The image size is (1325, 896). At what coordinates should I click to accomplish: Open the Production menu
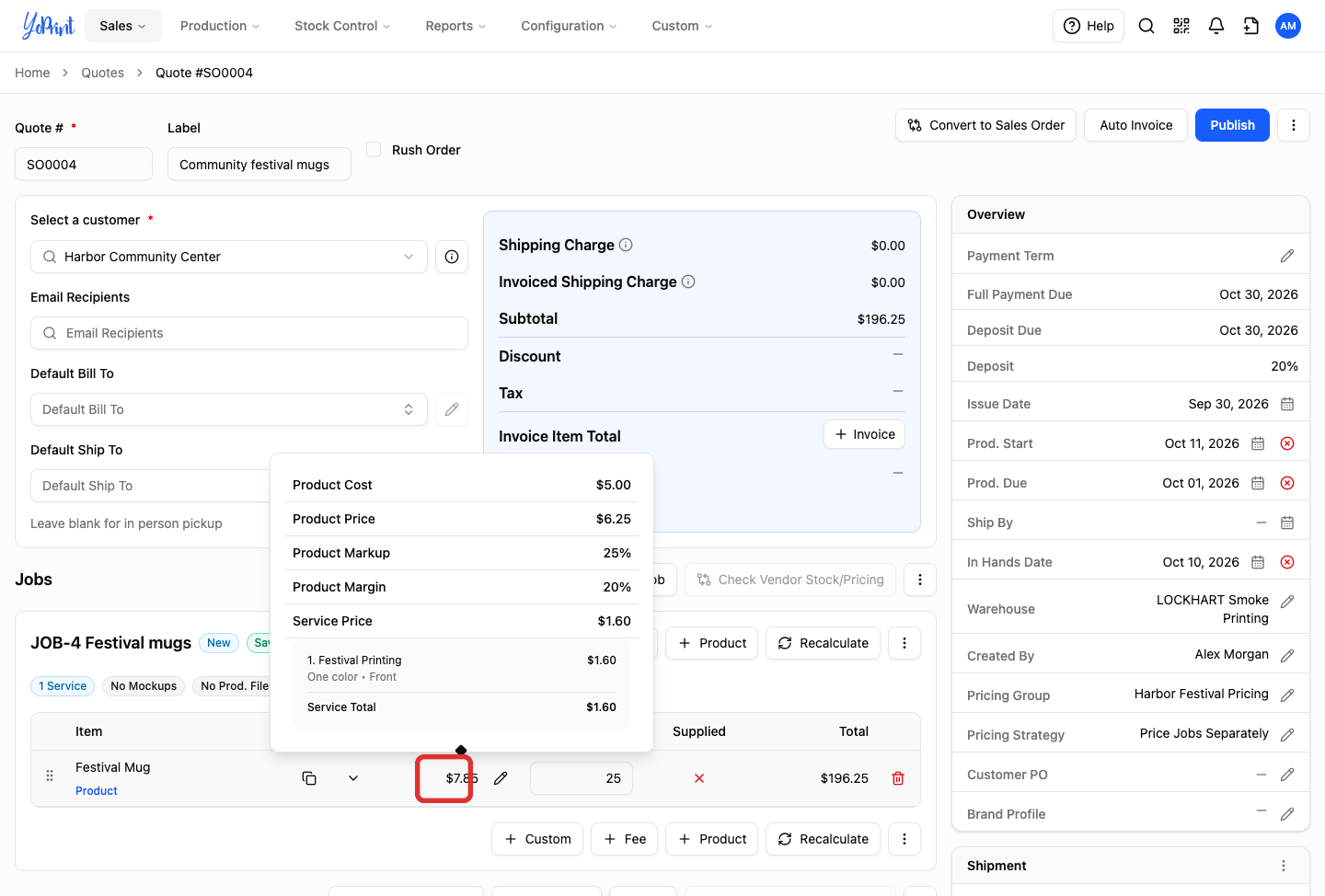(220, 26)
